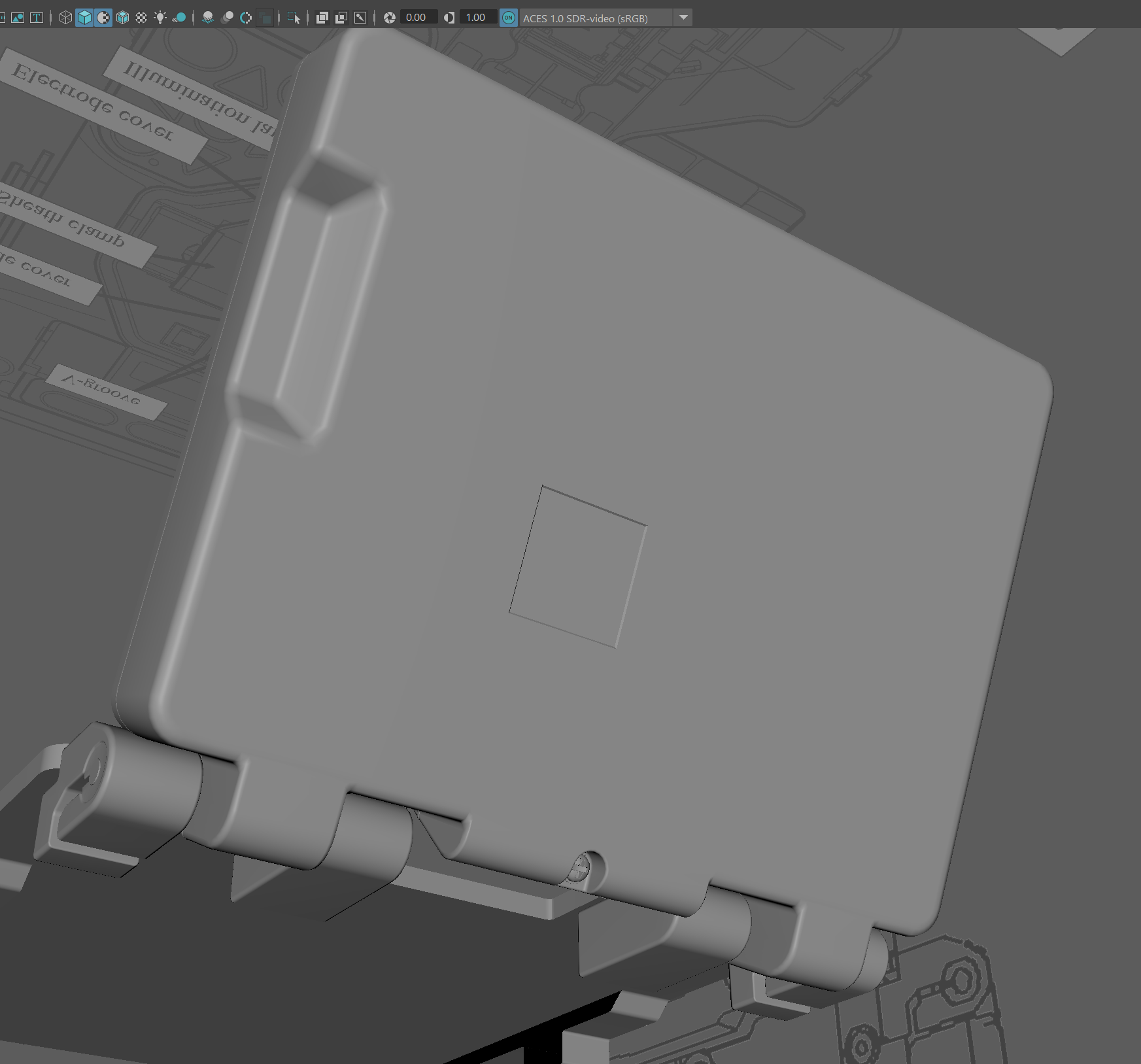This screenshot has height=1064, width=1141.
Task: Toggle screen space ambient occlusion
Action: click(x=208, y=18)
